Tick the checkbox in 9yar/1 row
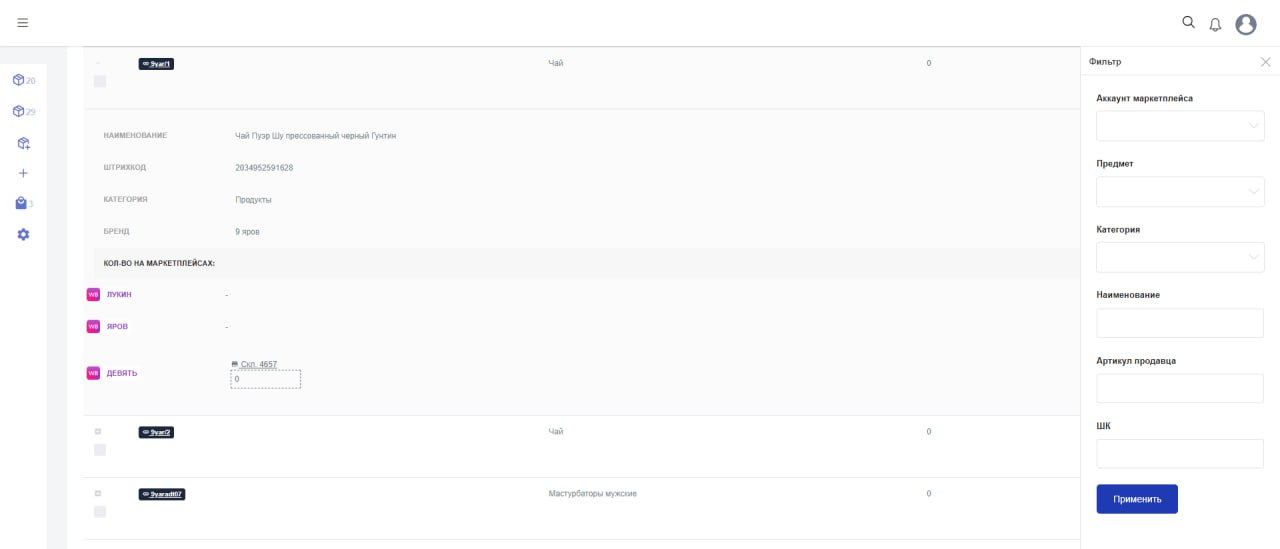Image resolution: width=1280 pixels, height=549 pixels. pos(100,81)
